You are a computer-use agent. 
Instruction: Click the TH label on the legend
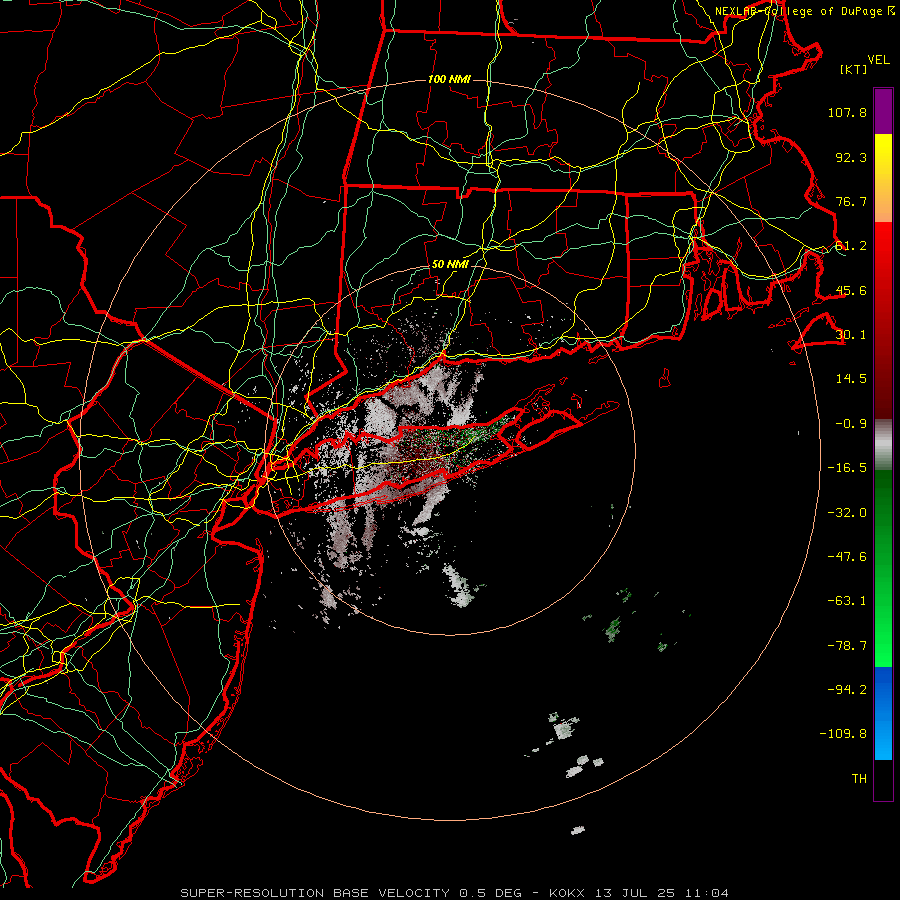[x=859, y=779]
